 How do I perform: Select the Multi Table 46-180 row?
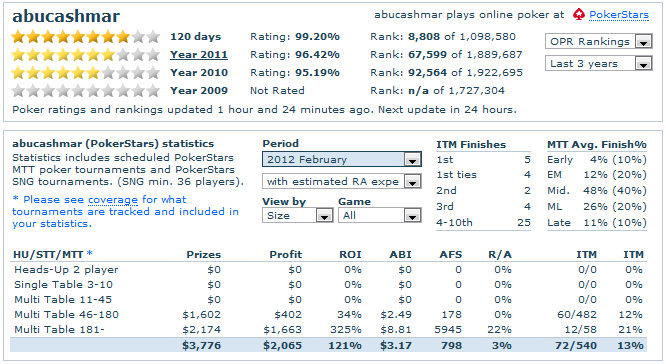click(x=328, y=315)
